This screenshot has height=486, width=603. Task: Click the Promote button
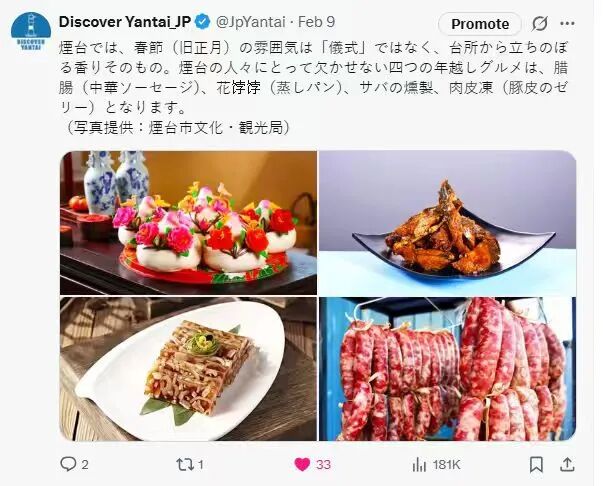click(480, 24)
